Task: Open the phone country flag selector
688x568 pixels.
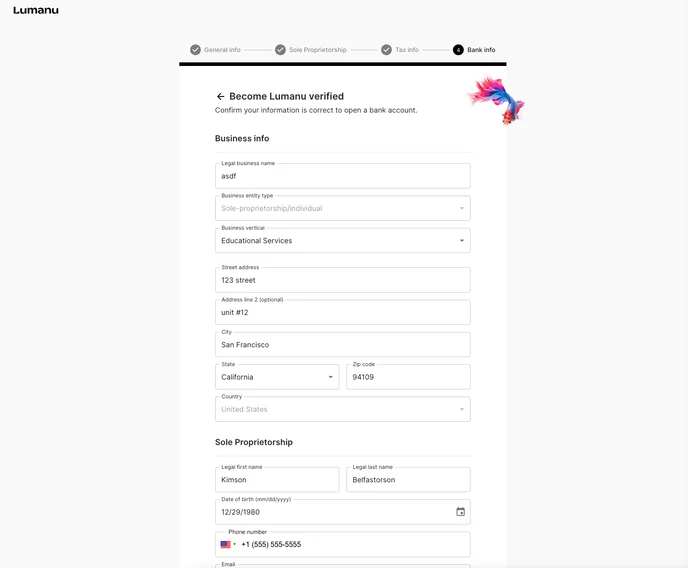Action: [x=228, y=545]
